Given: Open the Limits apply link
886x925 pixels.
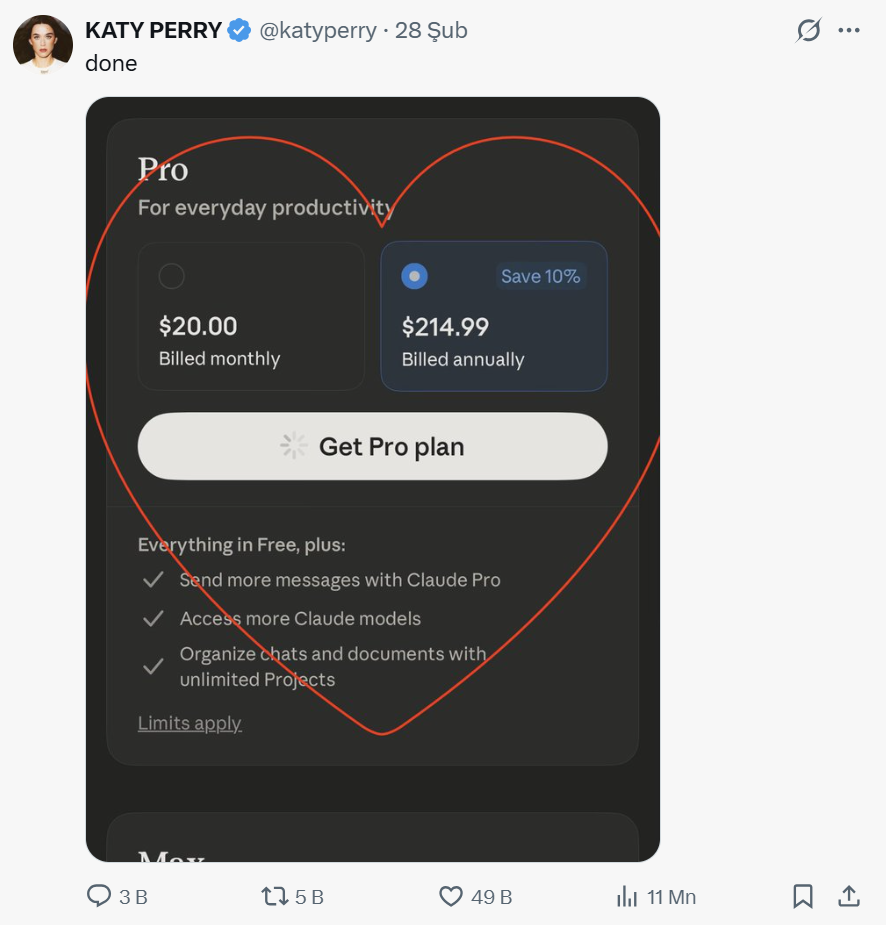Looking at the screenshot, I should coord(190,723).
